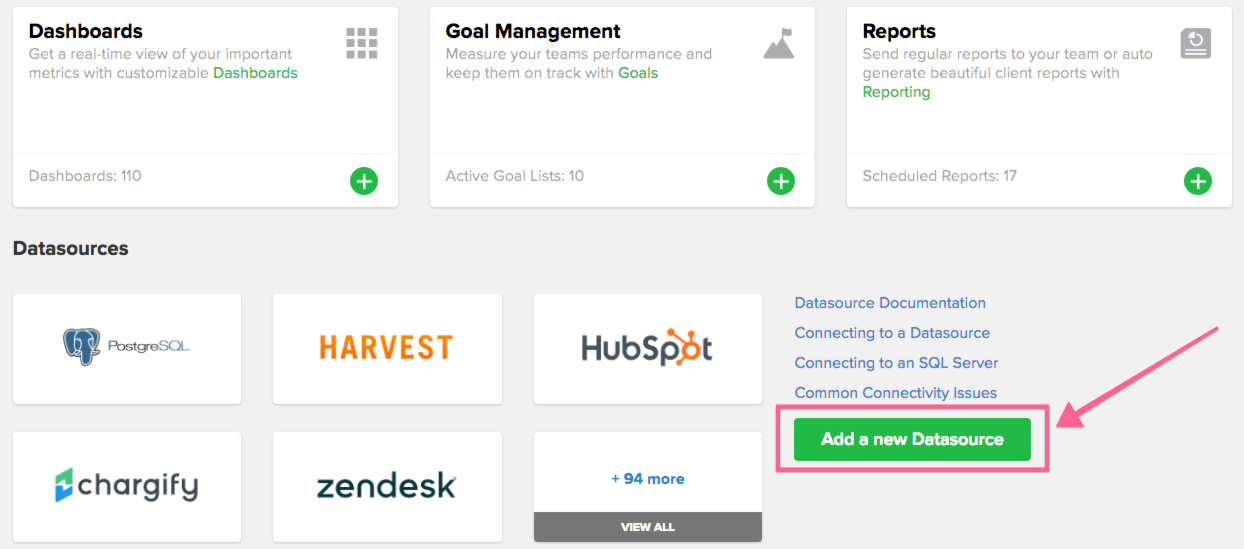1244x549 pixels.
Task: Click the Goal Management flag icon
Action: (779, 43)
